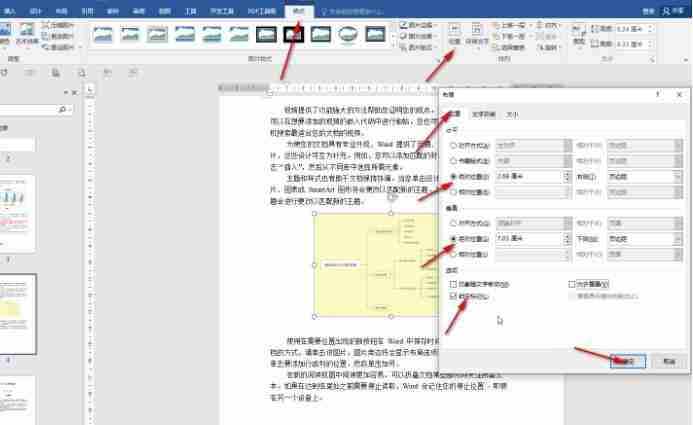Select horizontal 相对位置 relative position radio
This screenshot has width=693, height=425.
click(x=453, y=192)
